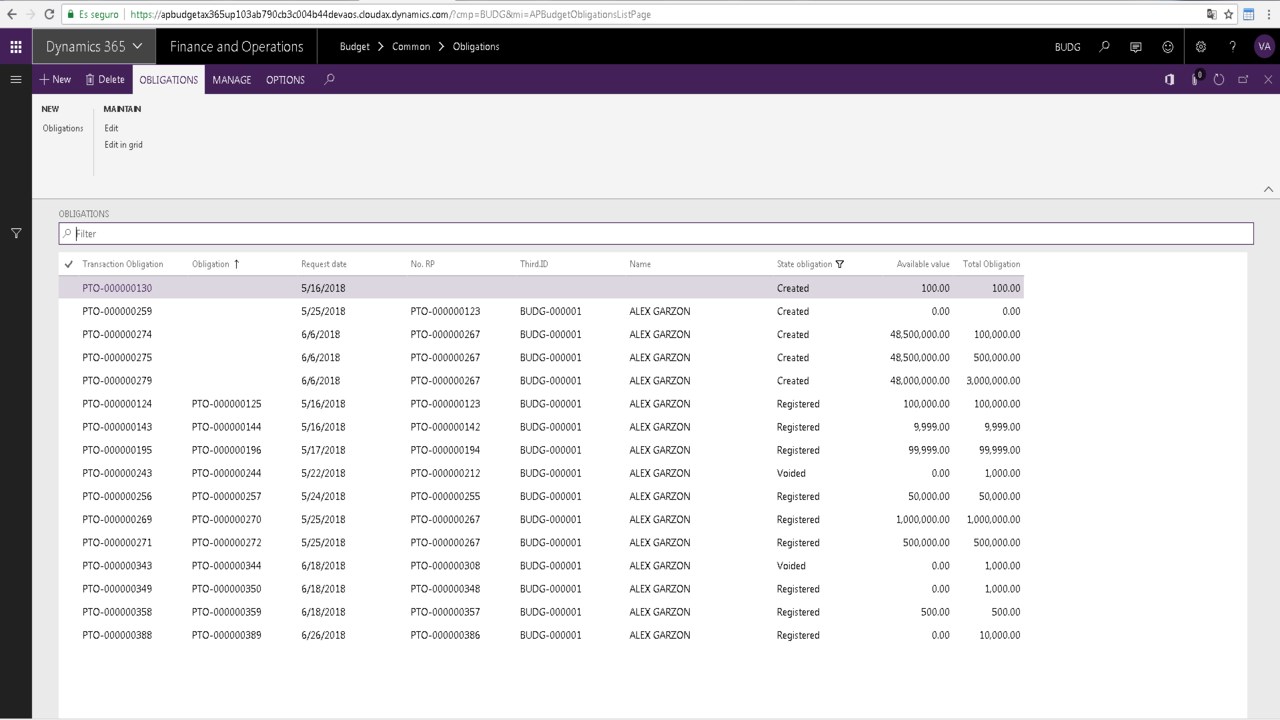Click the Delete button in action pane
This screenshot has width=1280, height=720.
(105, 79)
